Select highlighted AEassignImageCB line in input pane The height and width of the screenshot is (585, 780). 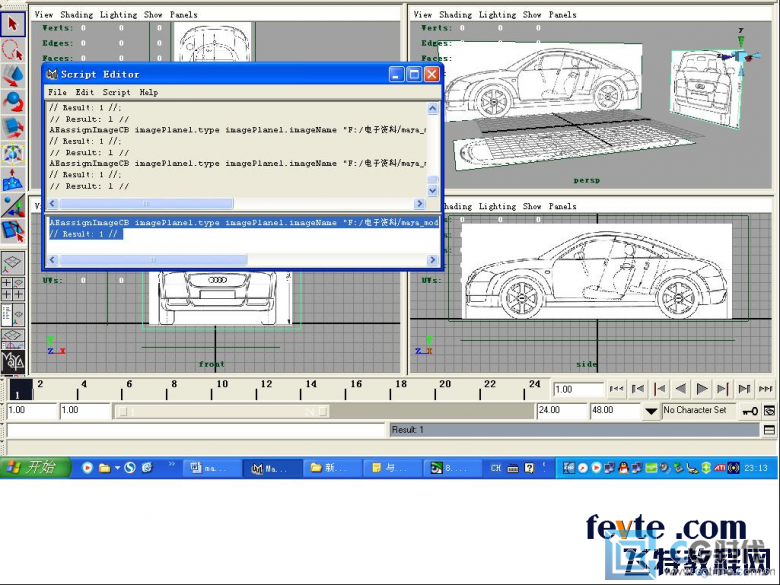[x=243, y=222]
